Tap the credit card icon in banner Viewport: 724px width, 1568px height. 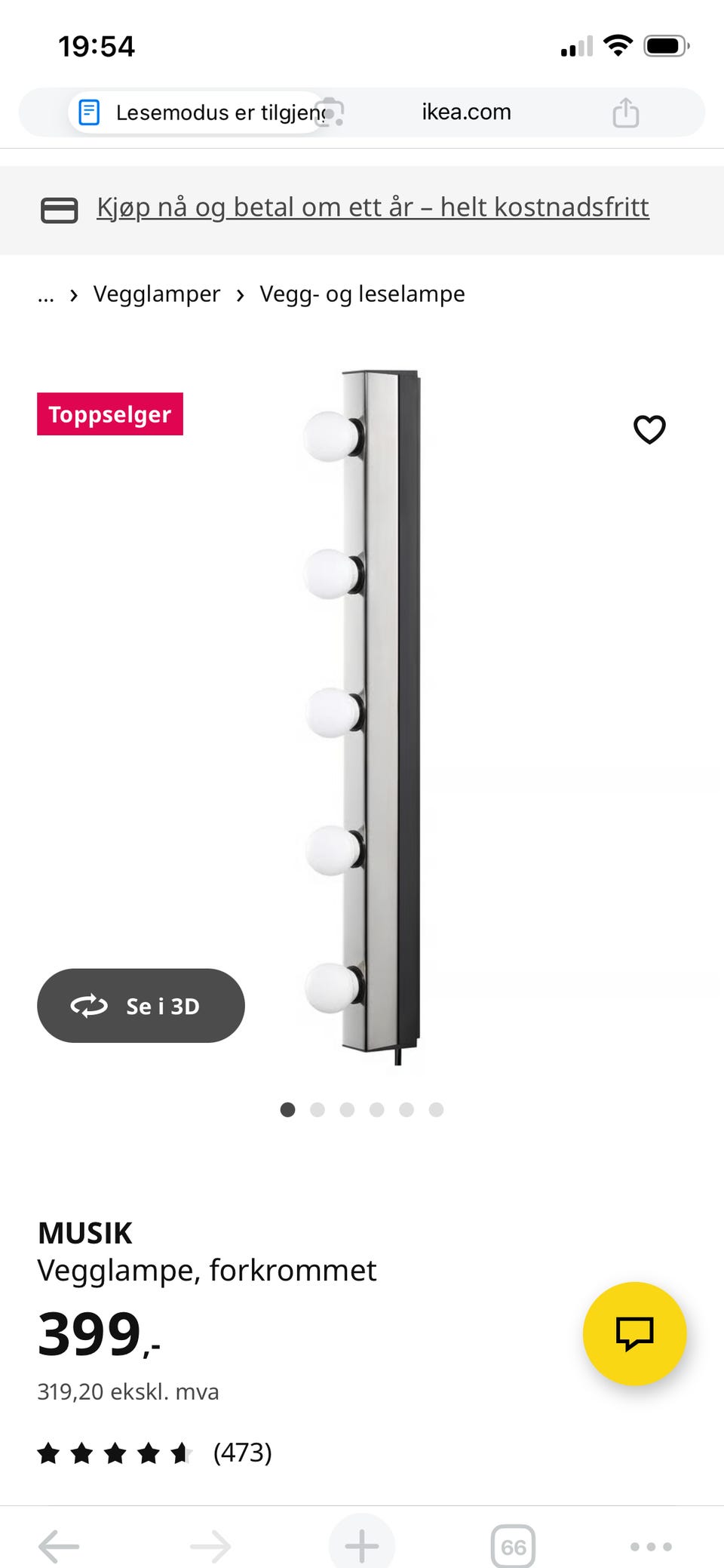pos(59,210)
